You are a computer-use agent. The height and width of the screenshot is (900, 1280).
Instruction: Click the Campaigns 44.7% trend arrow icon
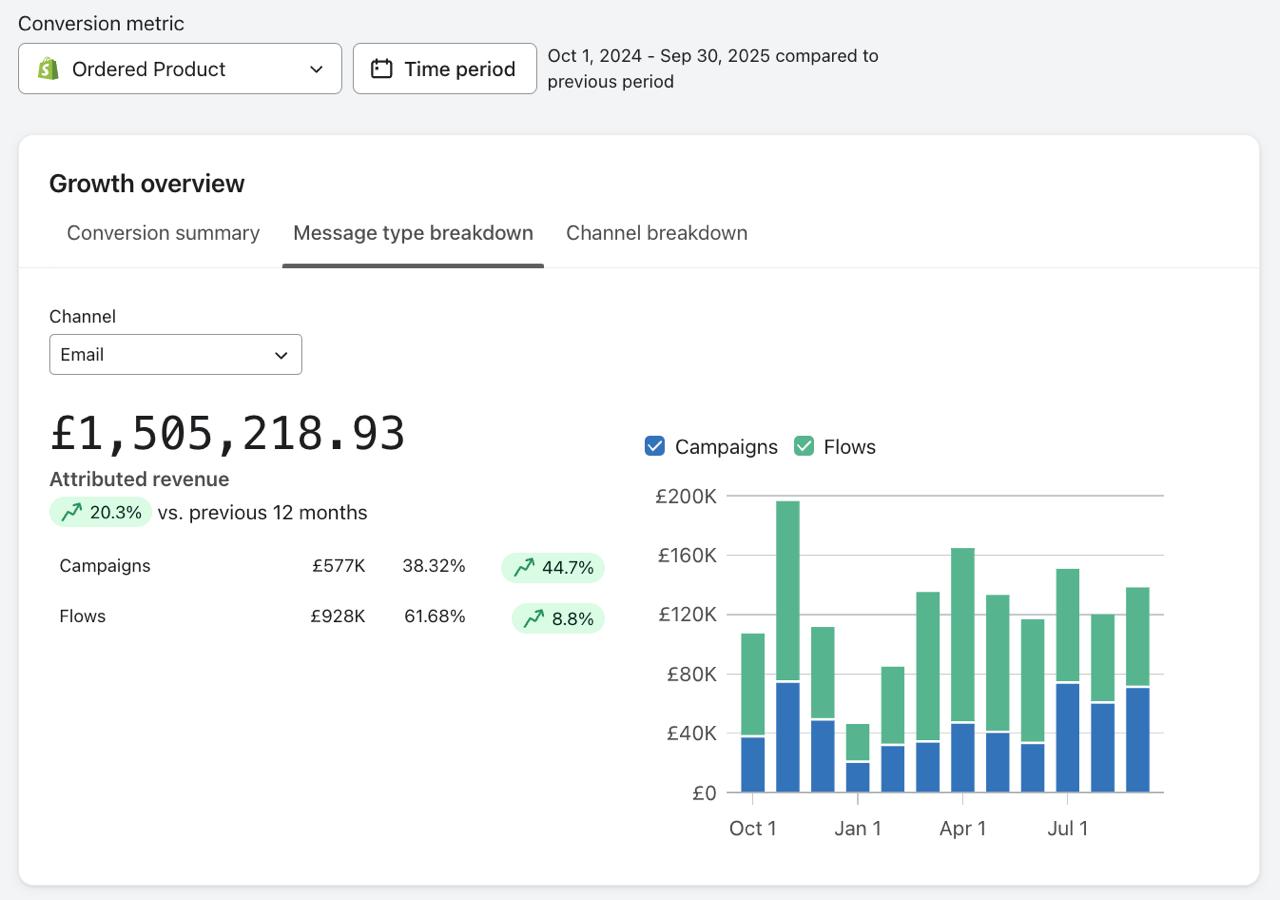pyautogui.click(x=524, y=568)
